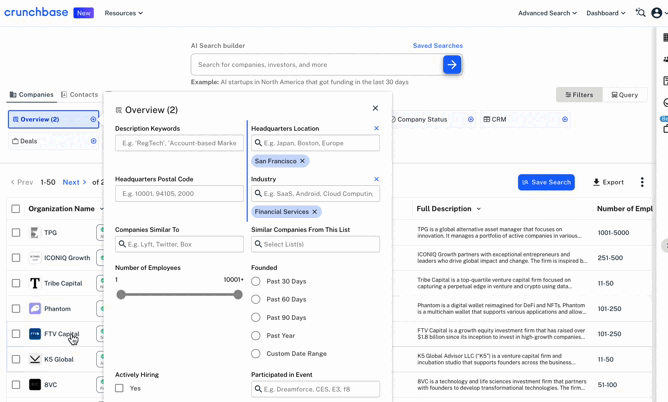Viewport: 668px width, 402px height.
Task: Click the plus icon on Company Status filter
Action: pos(471,119)
